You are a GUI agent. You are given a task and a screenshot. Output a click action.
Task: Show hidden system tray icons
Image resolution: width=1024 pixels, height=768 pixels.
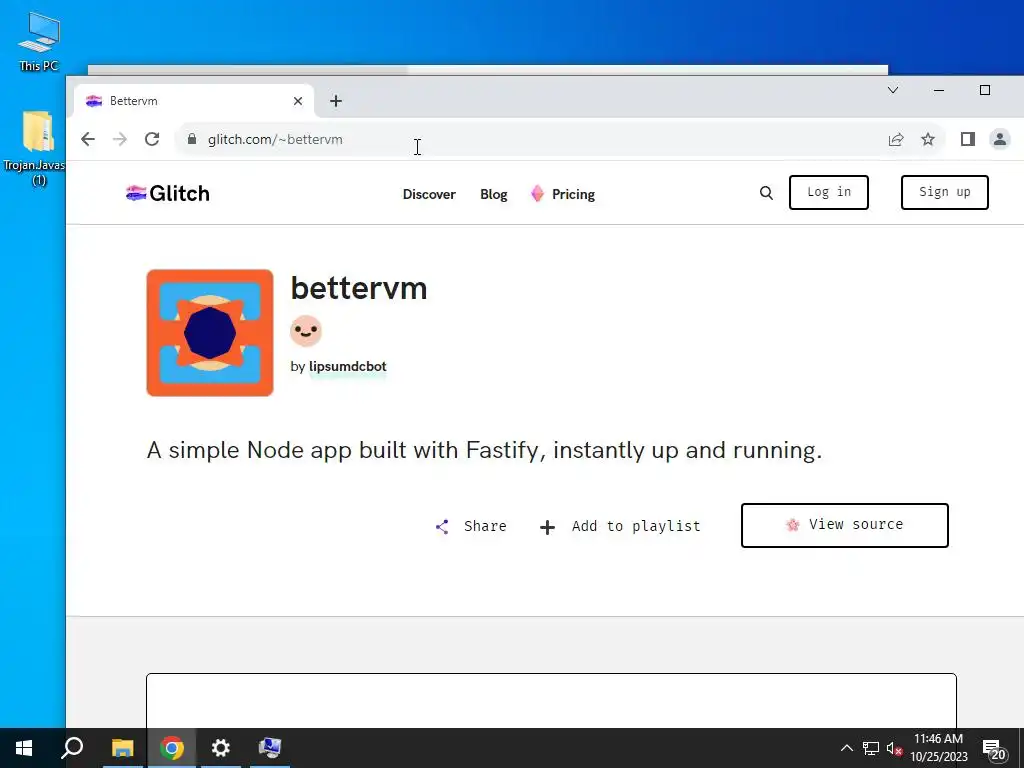[x=846, y=748]
